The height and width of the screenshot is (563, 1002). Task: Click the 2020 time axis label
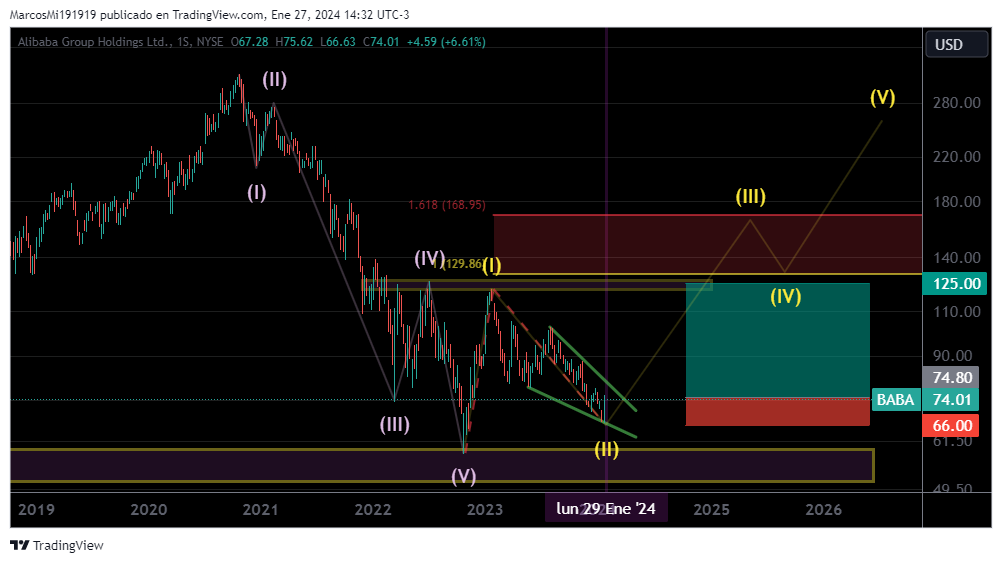pyautogui.click(x=148, y=509)
